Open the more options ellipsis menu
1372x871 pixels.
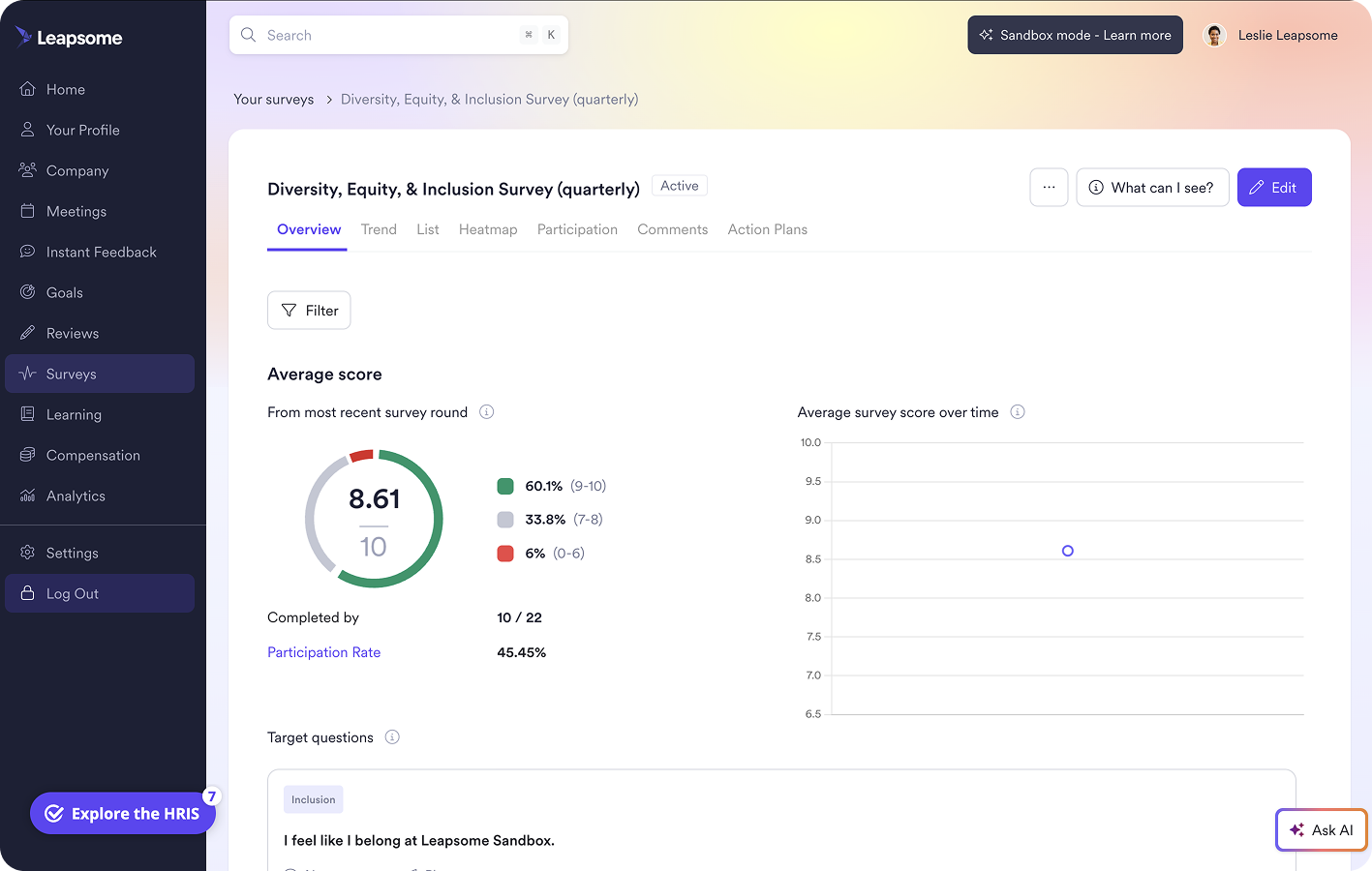click(1049, 187)
